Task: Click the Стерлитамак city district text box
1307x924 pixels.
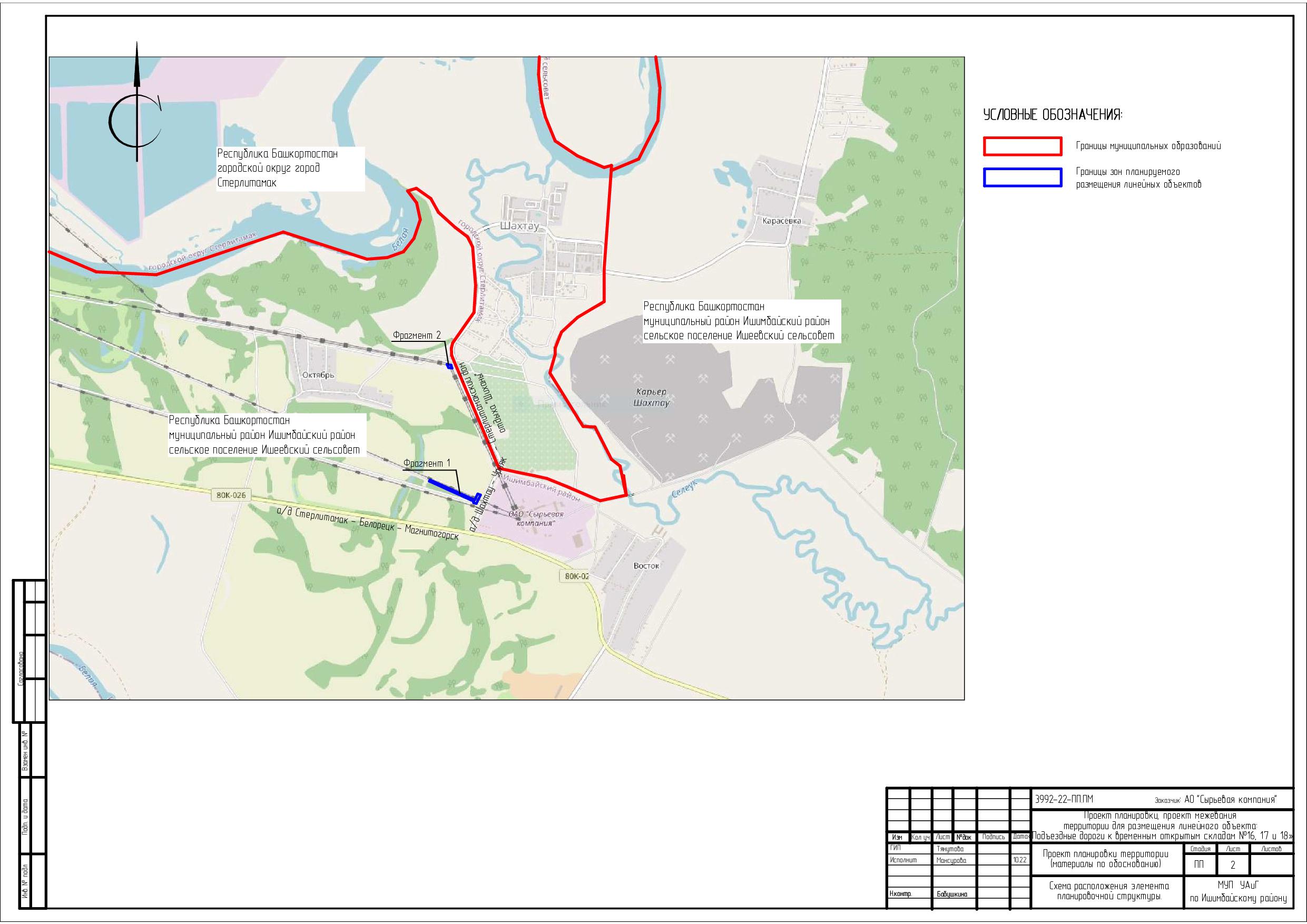Action: pyautogui.click(x=290, y=169)
